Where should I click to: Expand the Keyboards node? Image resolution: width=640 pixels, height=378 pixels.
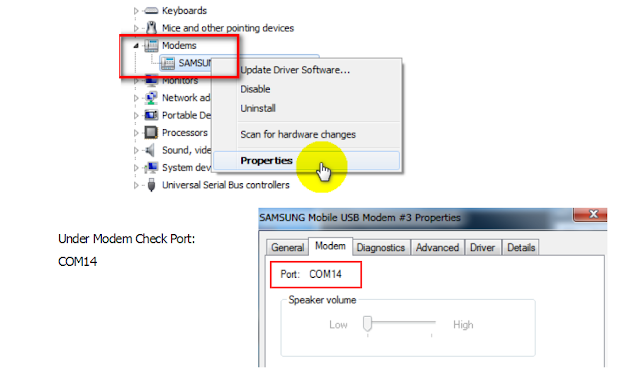[136, 11]
